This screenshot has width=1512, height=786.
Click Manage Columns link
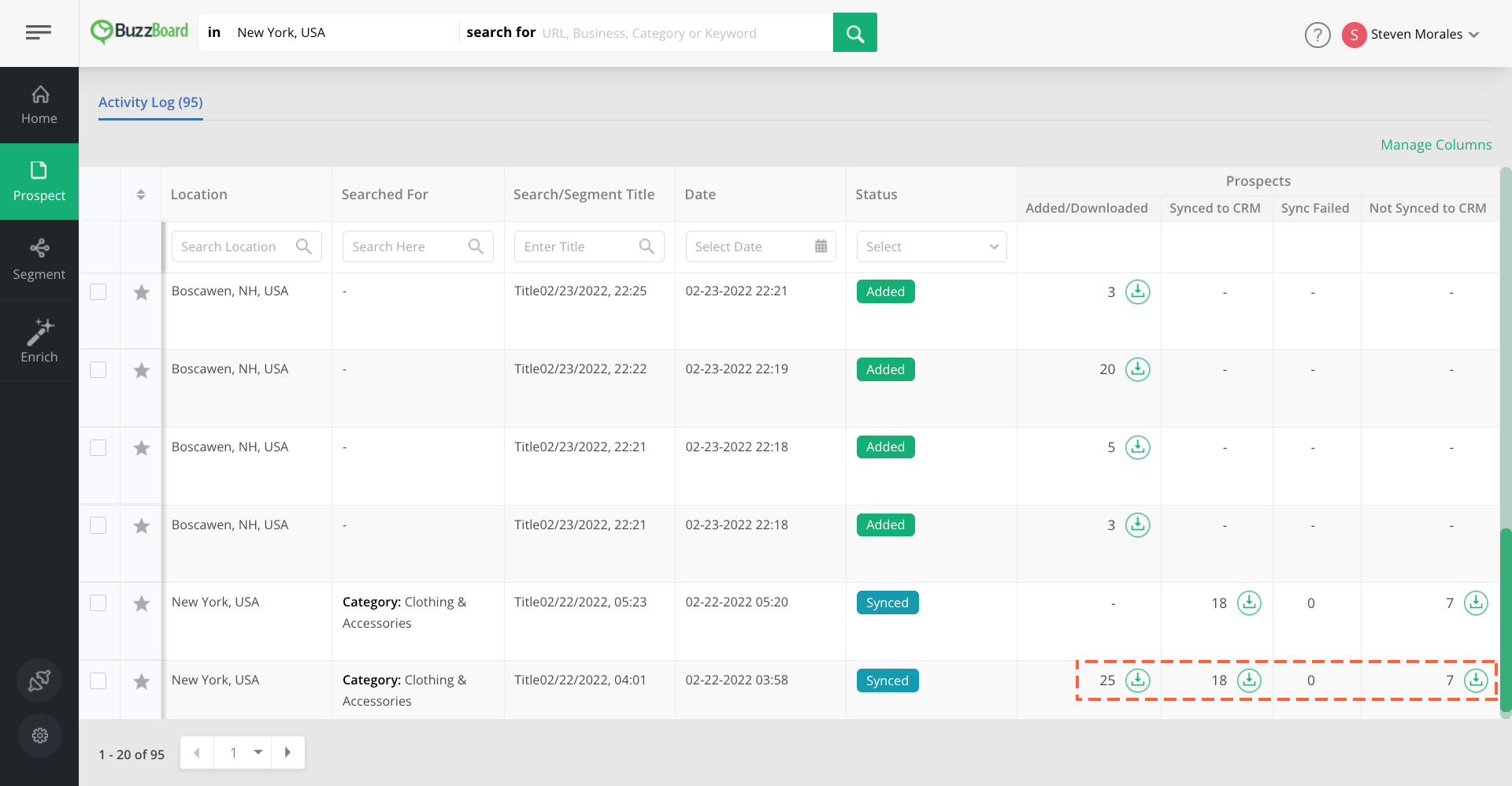[x=1436, y=145]
